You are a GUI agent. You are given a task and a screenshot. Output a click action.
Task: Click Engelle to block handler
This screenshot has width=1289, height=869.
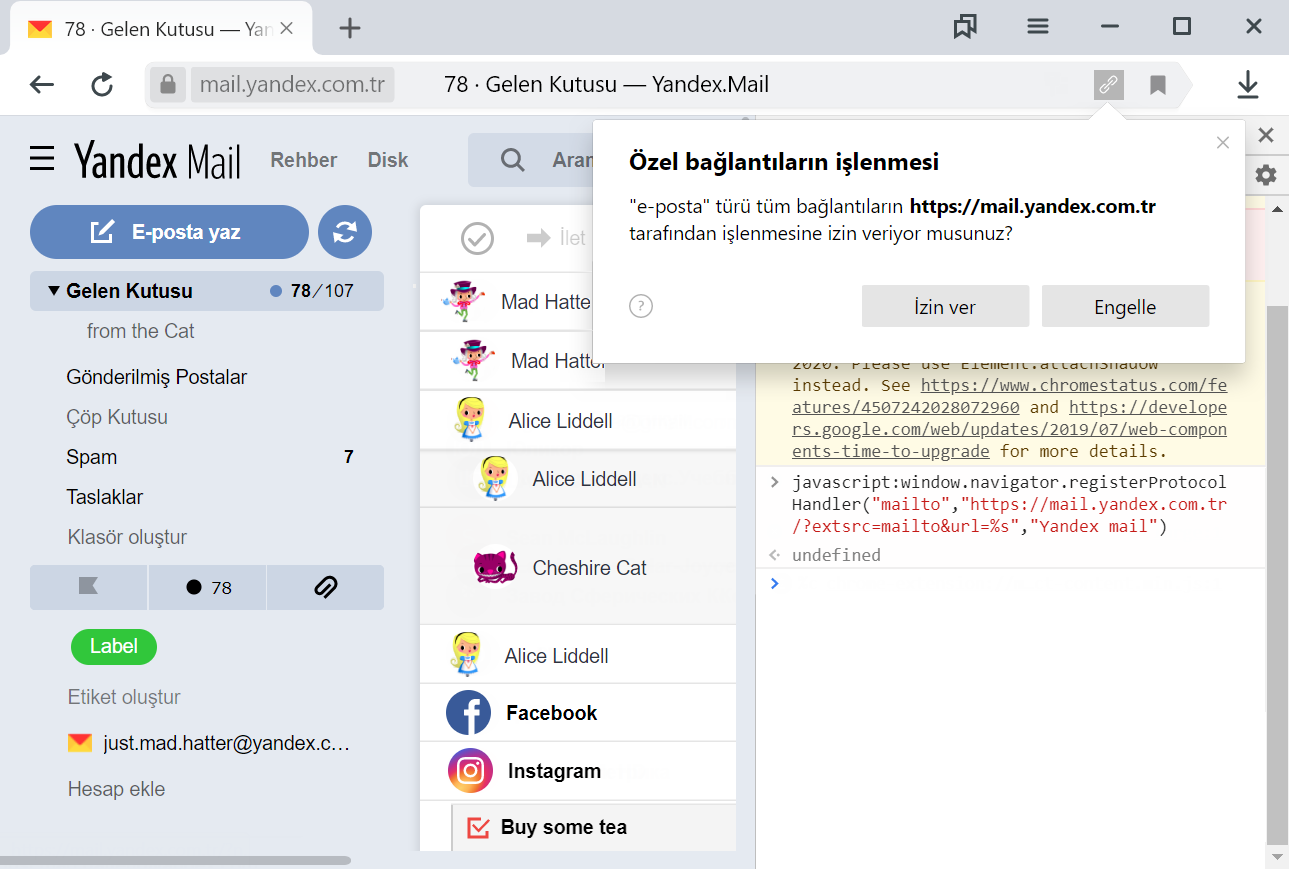(x=1125, y=306)
